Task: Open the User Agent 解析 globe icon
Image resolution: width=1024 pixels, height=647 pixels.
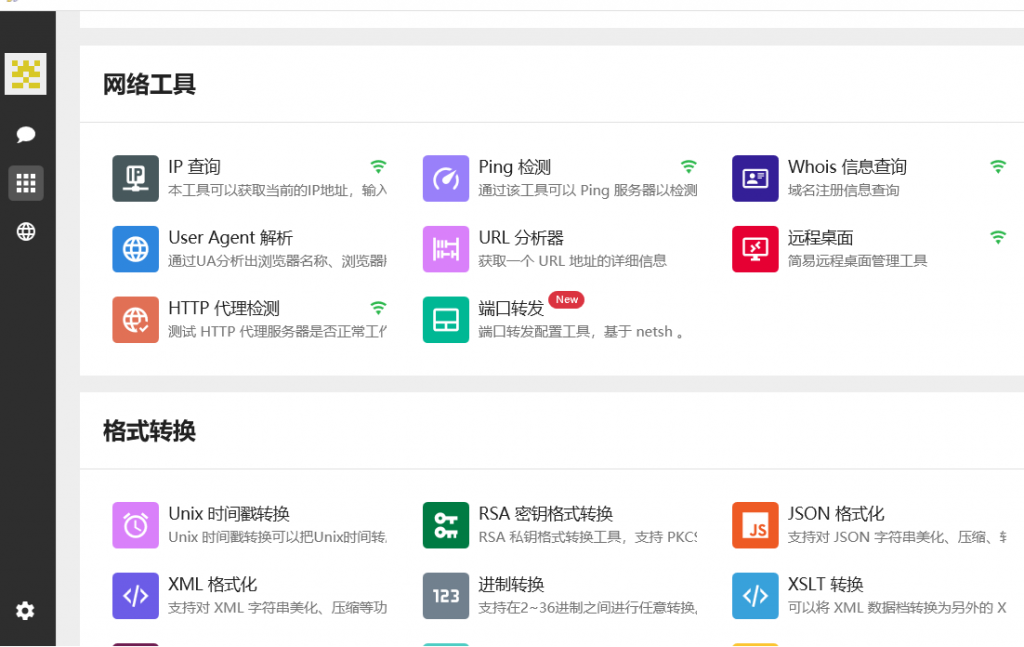Action: [x=135, y=249]
